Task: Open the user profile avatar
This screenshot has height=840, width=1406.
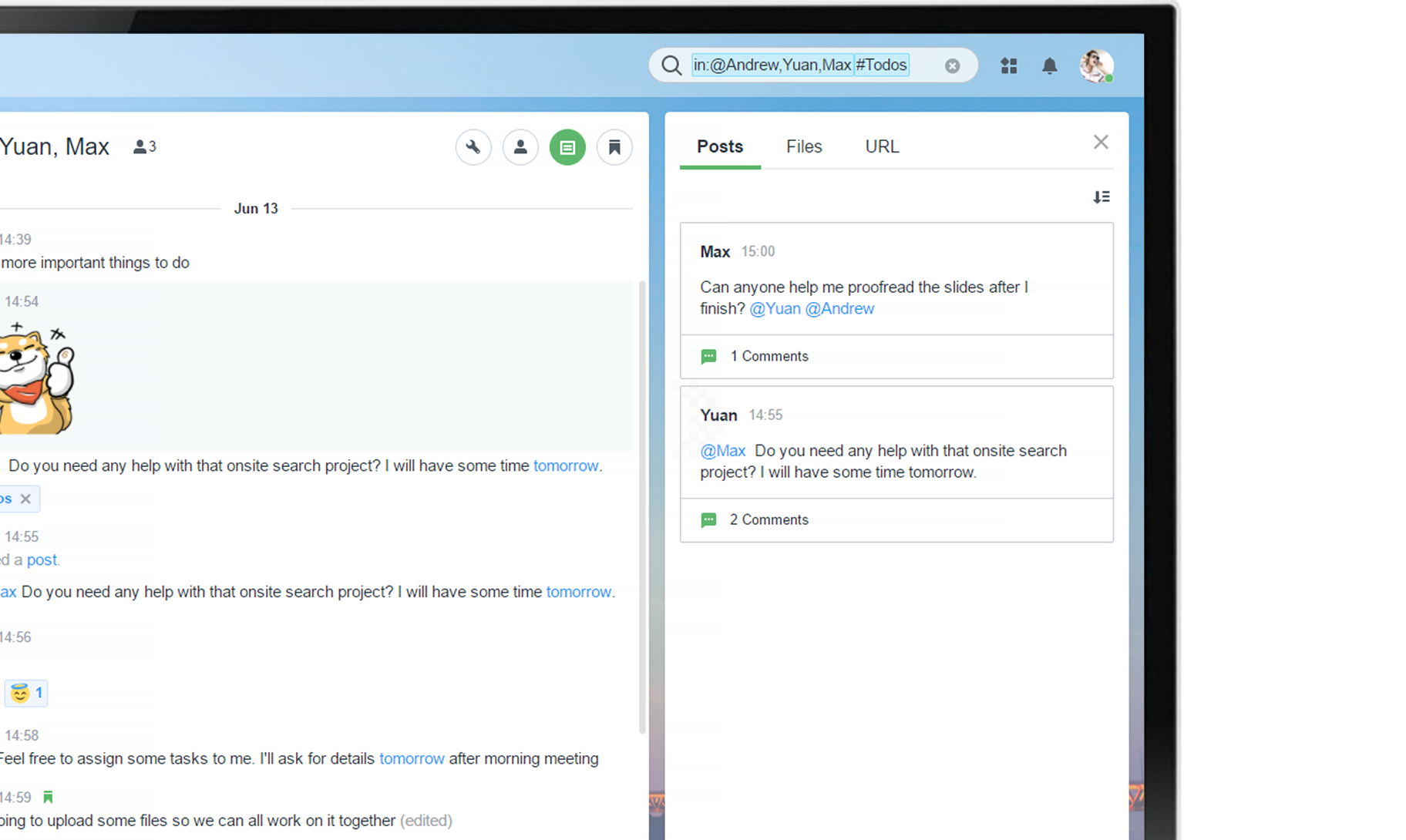Action: click(1095, 66)
